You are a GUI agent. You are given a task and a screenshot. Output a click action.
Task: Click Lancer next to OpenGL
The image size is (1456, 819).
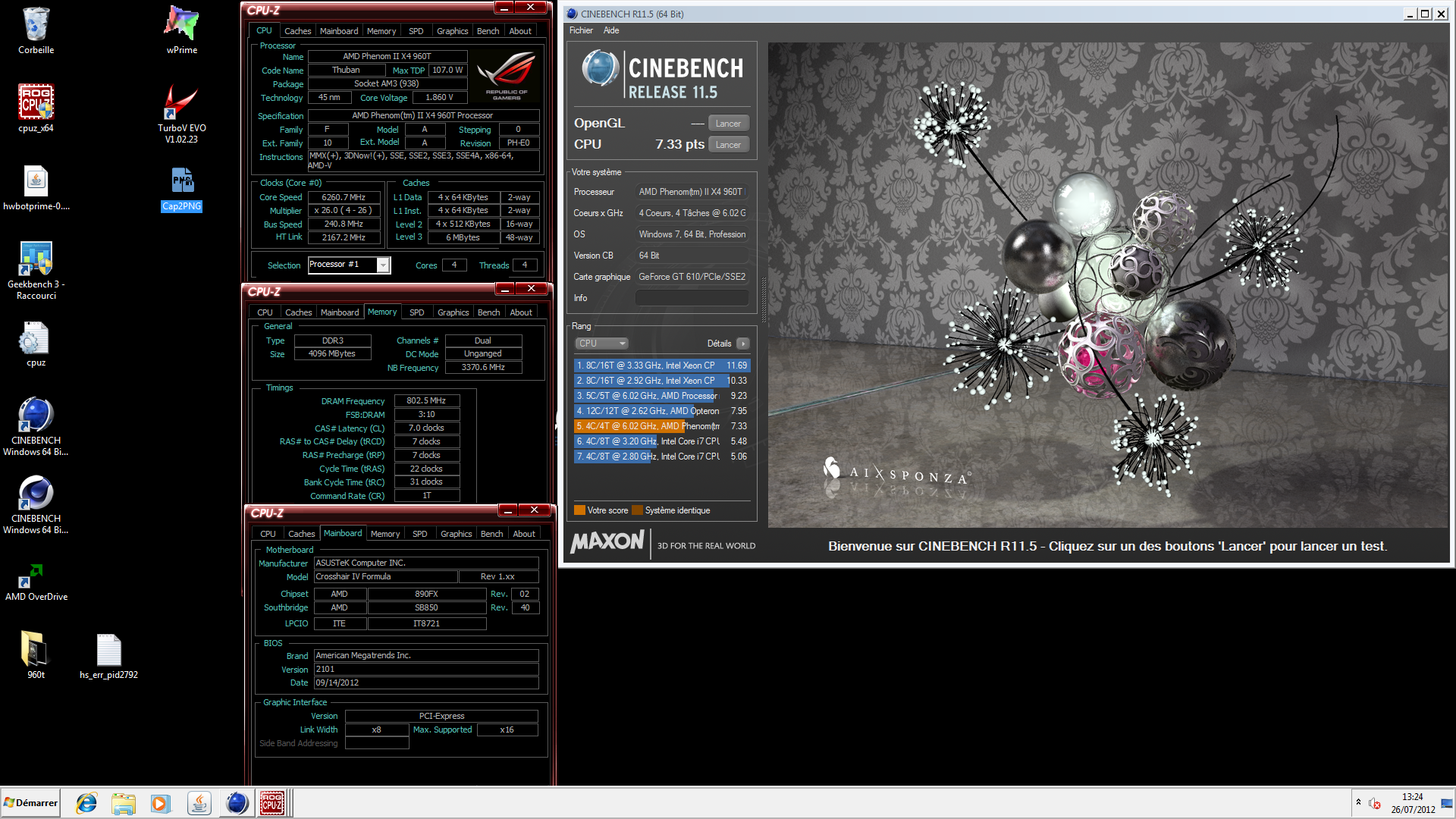click(x=728, y=124)
